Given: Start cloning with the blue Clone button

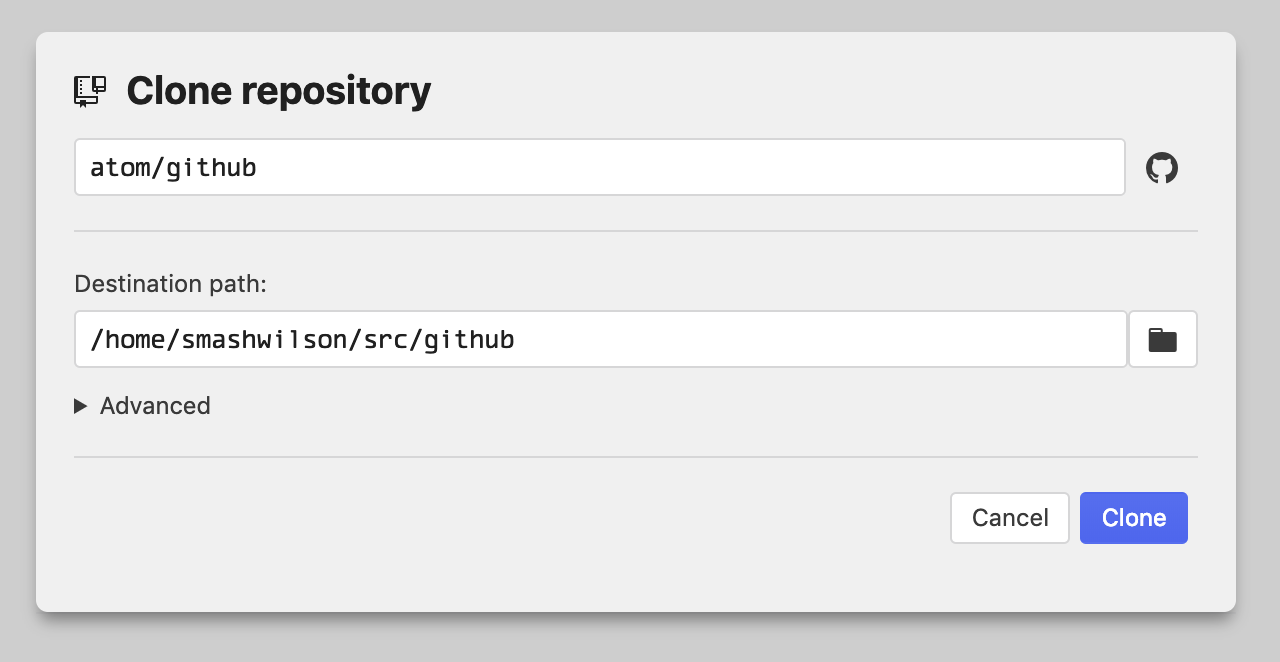Looking at the screenshot, I should (x=1133, y=518).
